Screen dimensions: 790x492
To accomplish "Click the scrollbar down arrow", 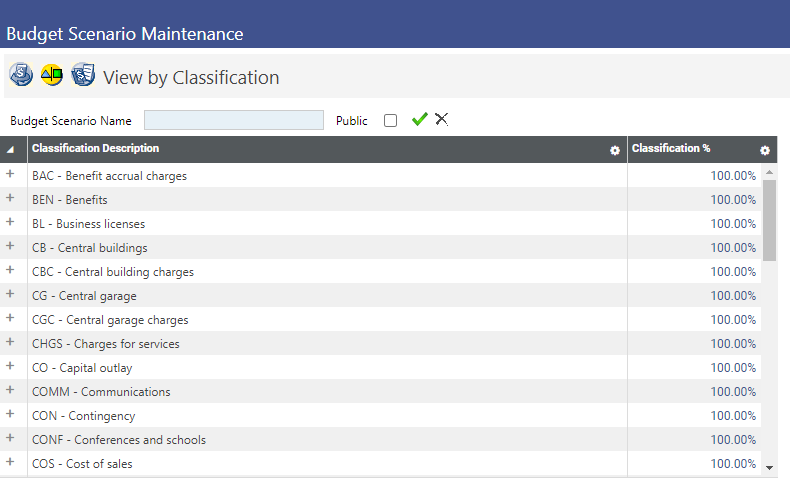I will (x=769, y=467).
